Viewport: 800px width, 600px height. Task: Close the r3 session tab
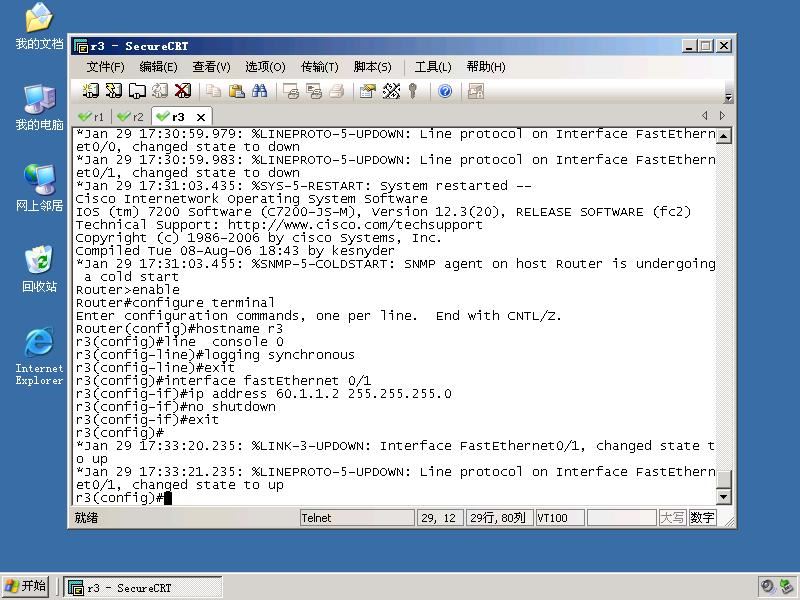(201, 117)
